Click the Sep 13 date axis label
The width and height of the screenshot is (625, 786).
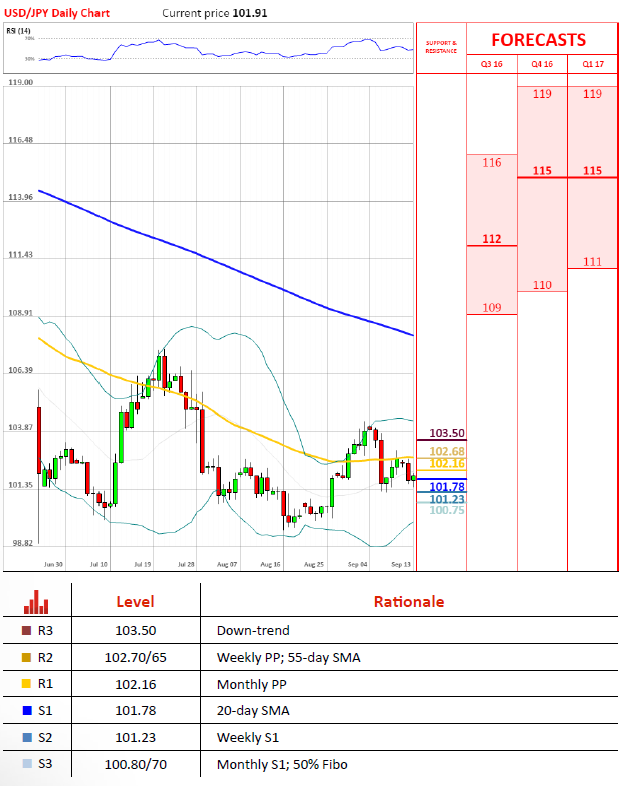tap(400, 564)
